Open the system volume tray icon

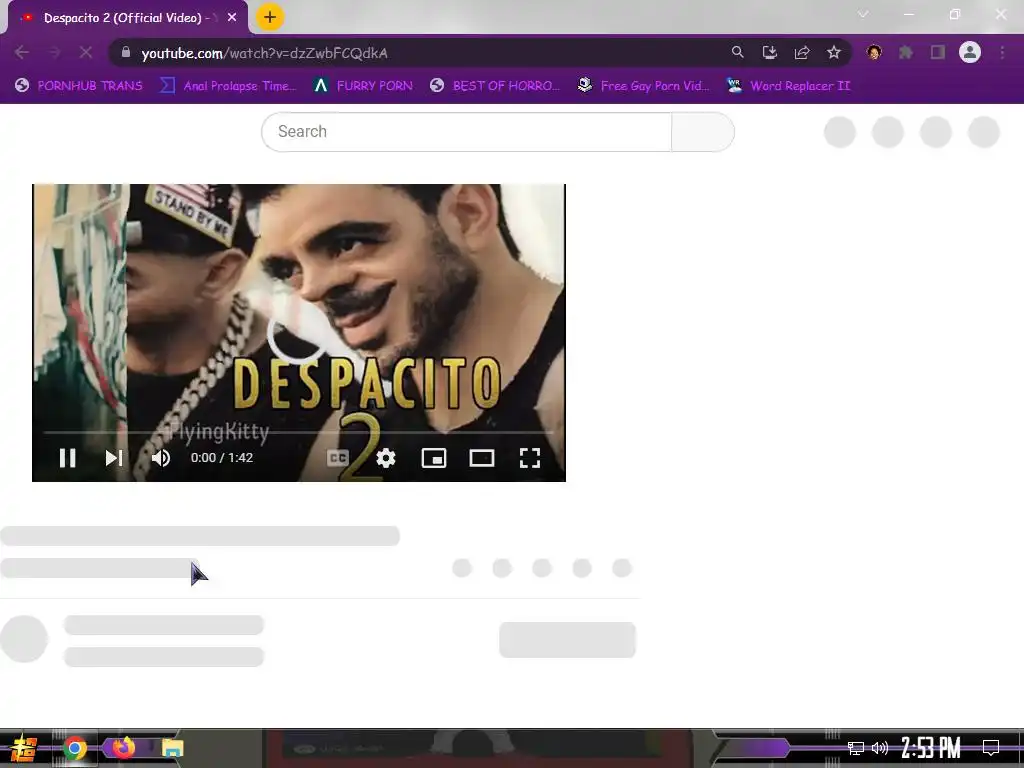(880, 748)
